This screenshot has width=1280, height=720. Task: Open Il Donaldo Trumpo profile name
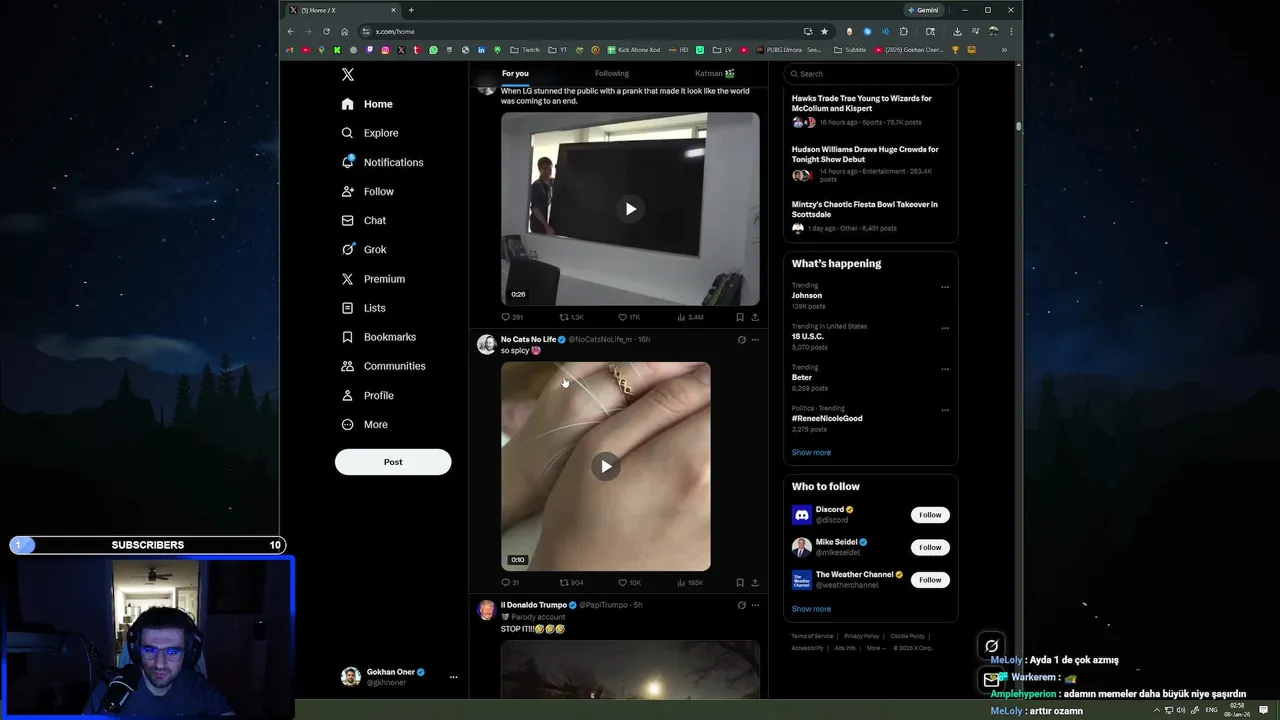click(x=533, y=605)
